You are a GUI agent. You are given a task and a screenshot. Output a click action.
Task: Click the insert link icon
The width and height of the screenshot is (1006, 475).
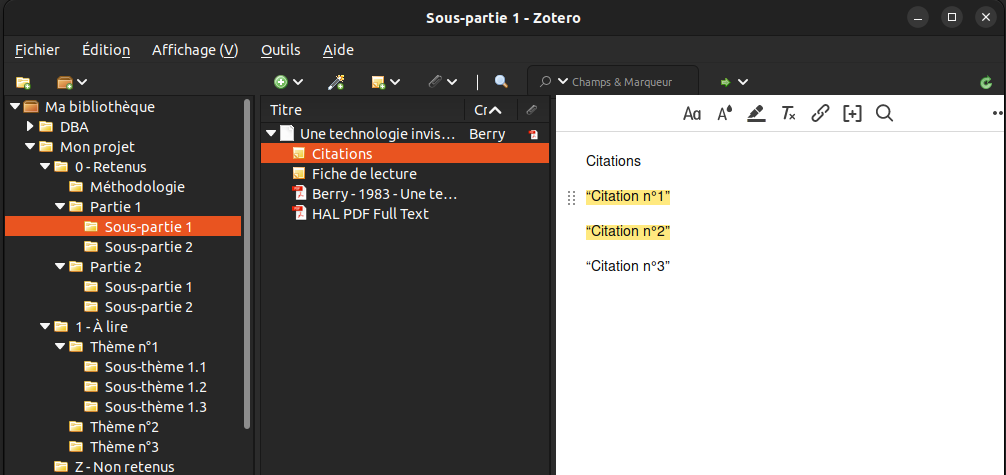click(820, 114)
